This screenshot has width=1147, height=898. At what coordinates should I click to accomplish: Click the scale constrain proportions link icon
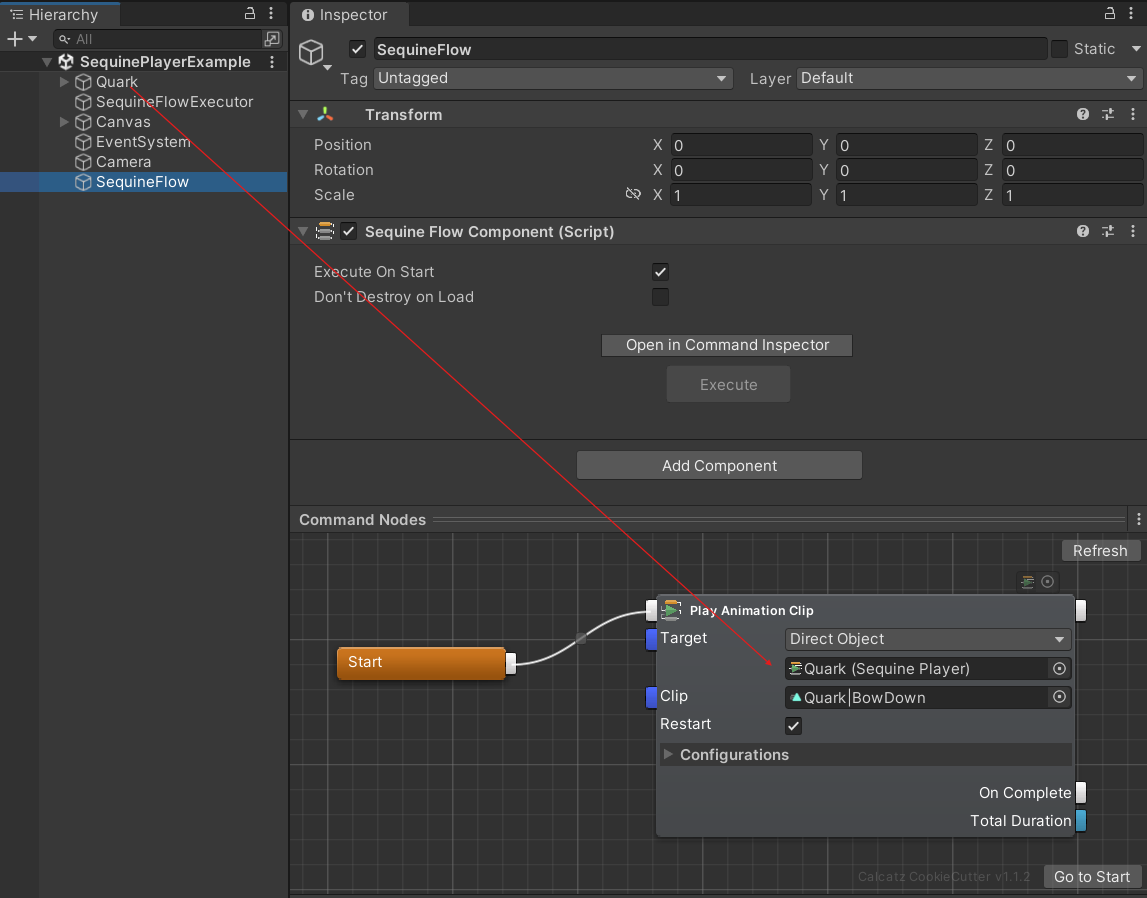coord(633,195)
